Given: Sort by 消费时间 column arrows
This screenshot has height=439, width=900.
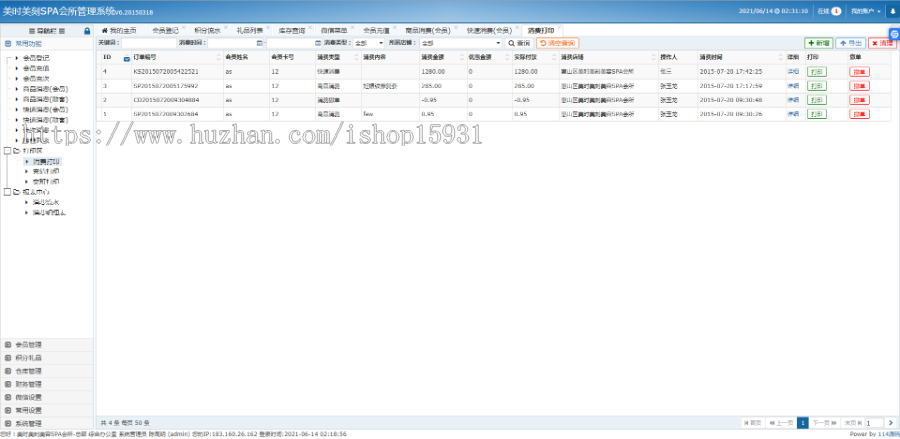Looking at the screenshot, I should (781, 57).
